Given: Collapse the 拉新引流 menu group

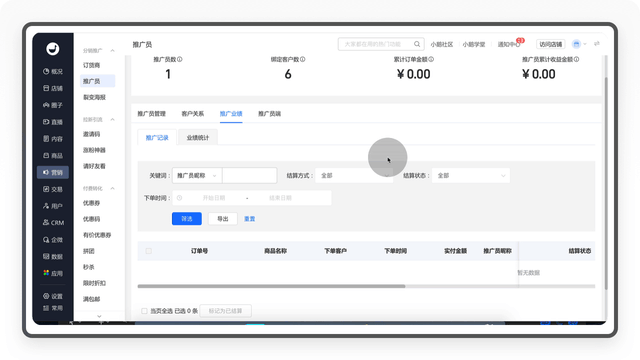Looking at the screenshot, I should click(112, 120).
